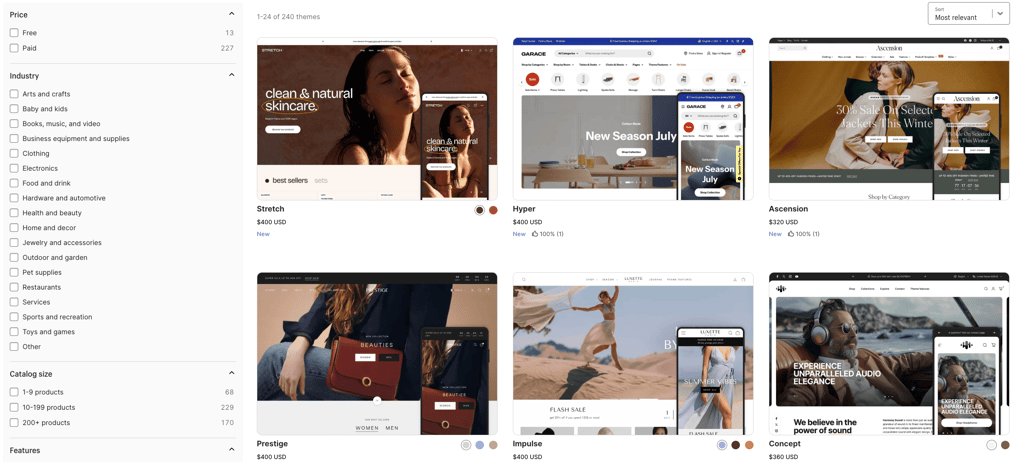Check the Arts and crafts filter
This screenshot has width=1024, height=462.
14,94
